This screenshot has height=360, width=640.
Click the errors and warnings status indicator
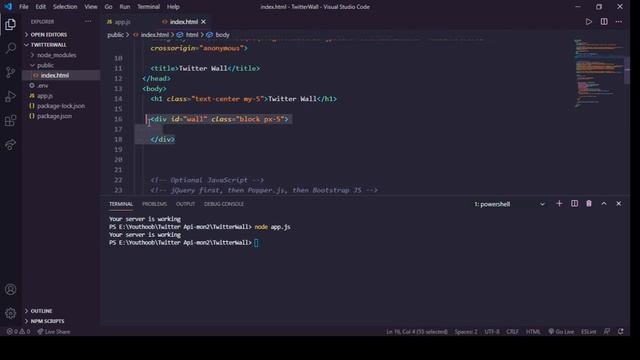[x=18, y=331]
